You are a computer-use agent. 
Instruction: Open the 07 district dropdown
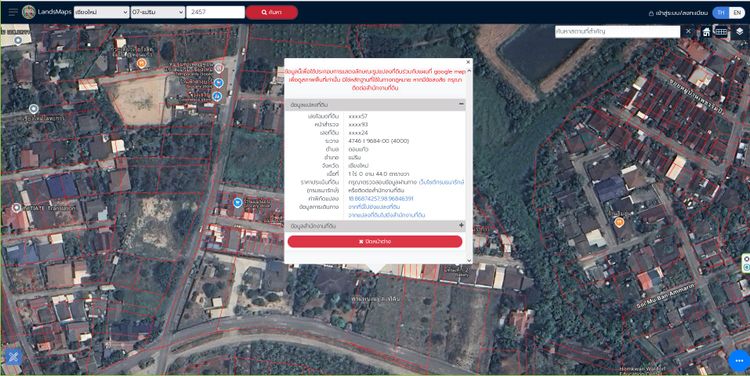pos(158,12)
